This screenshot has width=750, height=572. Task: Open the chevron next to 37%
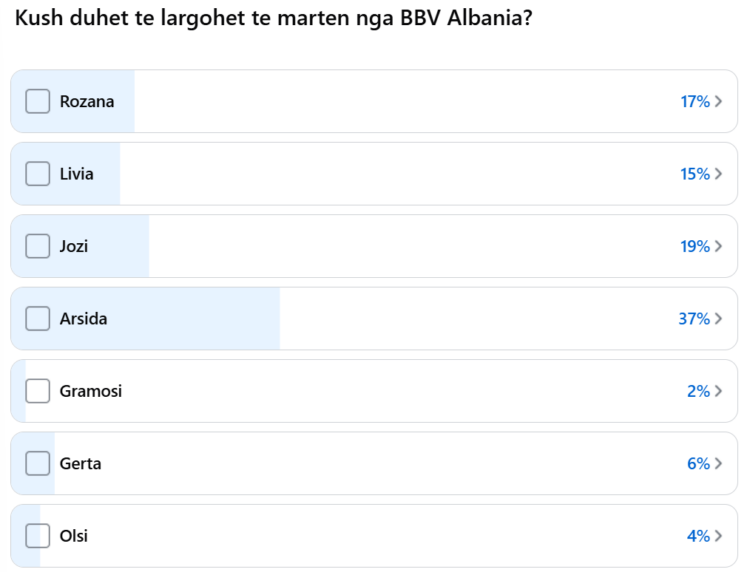pyautogui.click(x=718, y=319)
